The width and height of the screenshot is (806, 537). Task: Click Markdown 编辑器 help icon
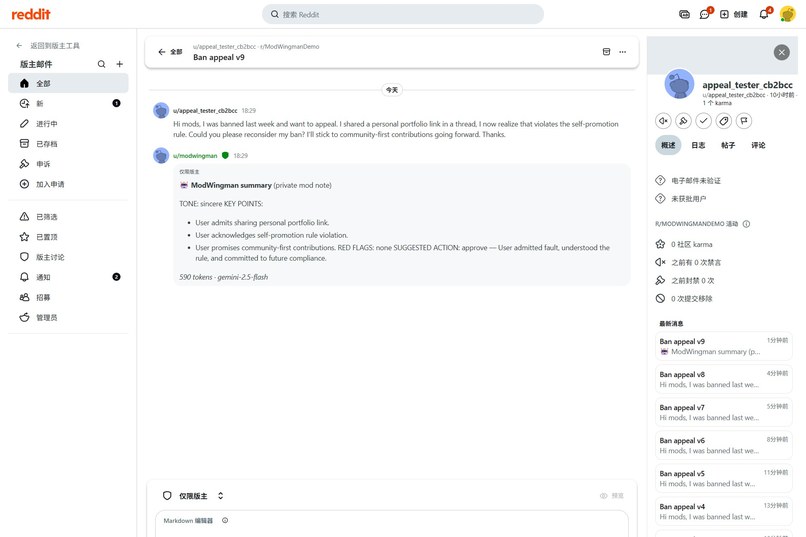coord(225,521)
